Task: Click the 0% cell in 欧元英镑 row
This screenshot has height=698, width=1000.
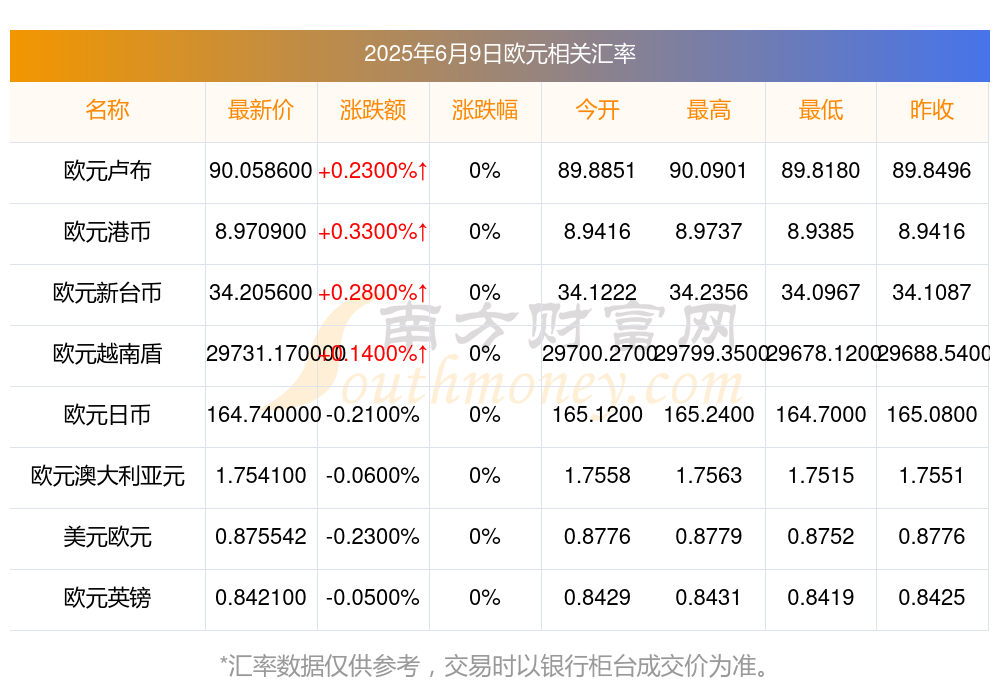Action: (485, 598)
